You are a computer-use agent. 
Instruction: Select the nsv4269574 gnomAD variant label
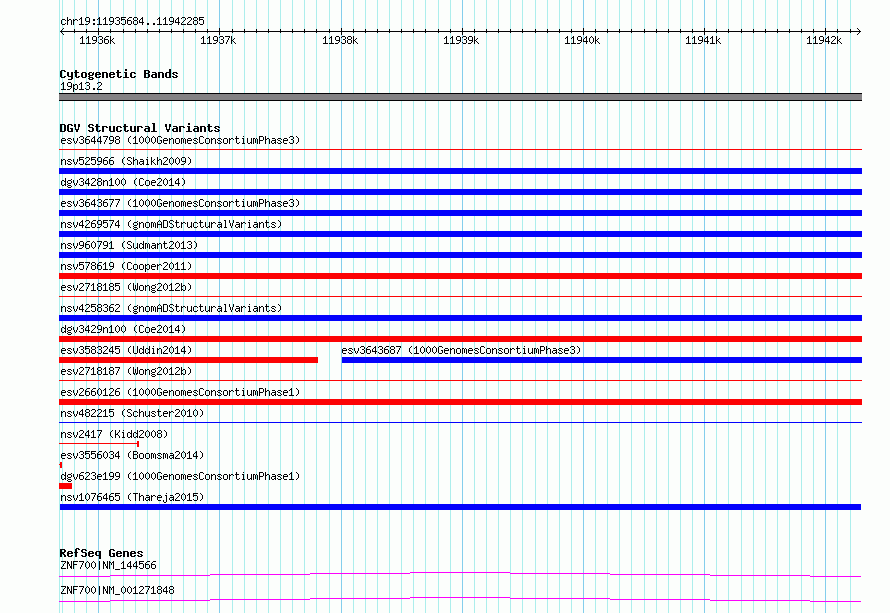[x=171, y=224]
